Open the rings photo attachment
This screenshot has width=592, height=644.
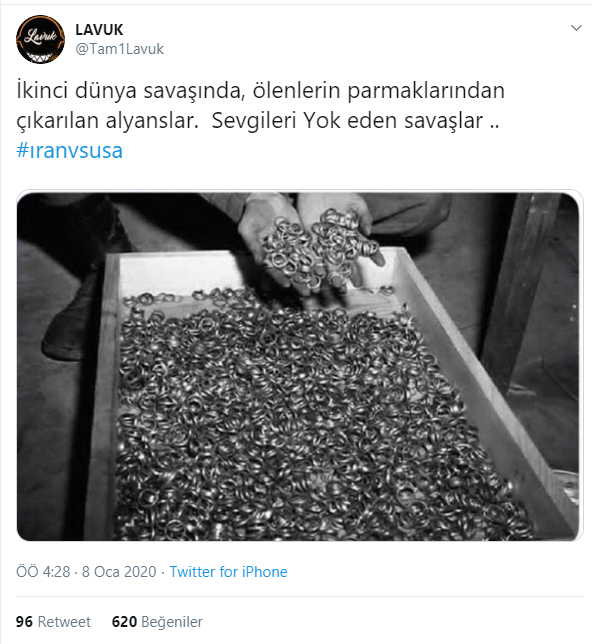click(299, 366)
